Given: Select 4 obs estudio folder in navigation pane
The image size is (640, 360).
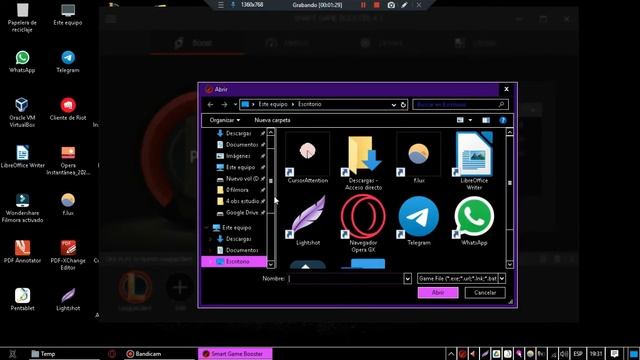Looking at the screenshot, I should click(242, 201).
